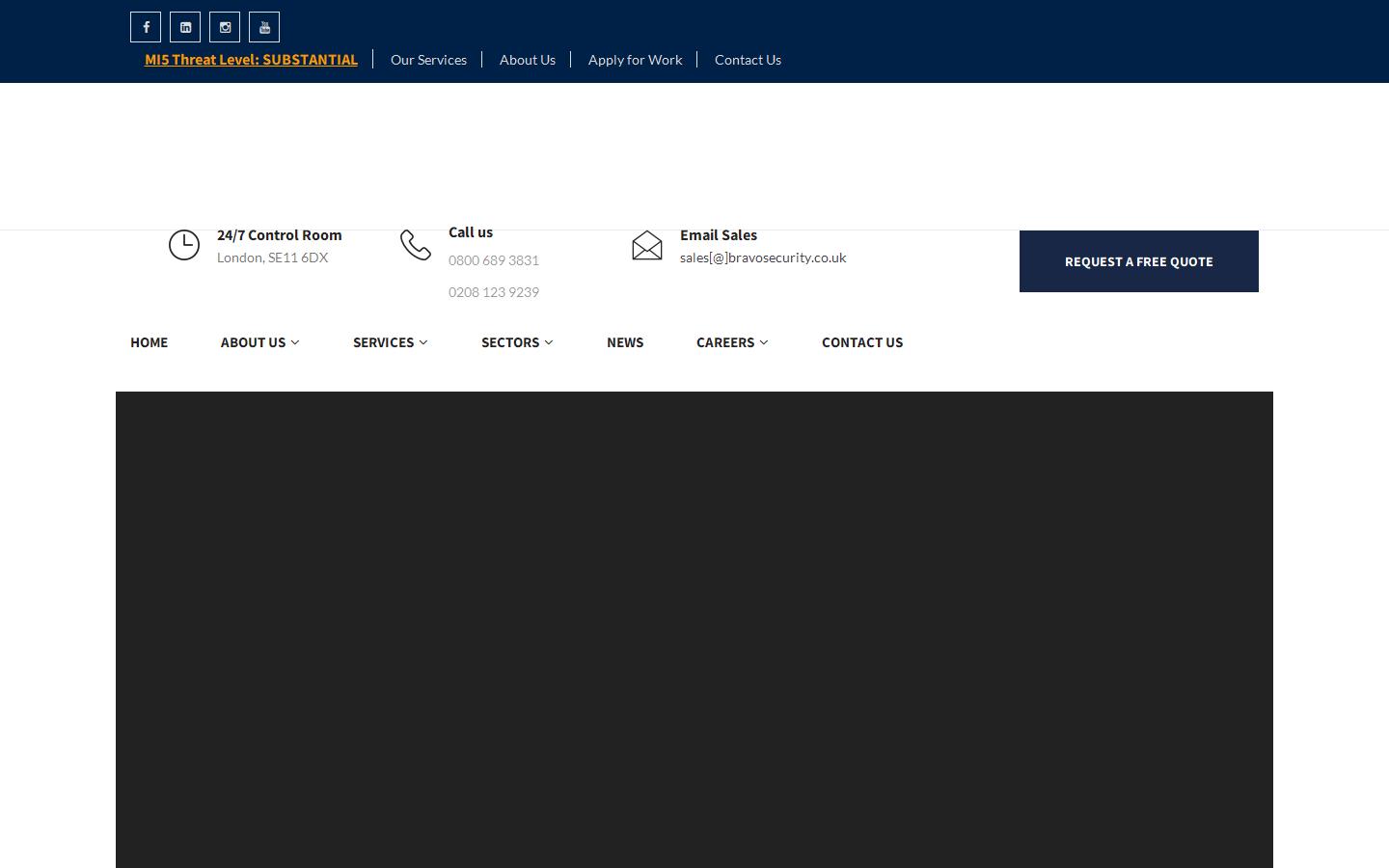Open the CAREERS dropdown menu
The width and height of the screenshot is (1389, 868).
(x=731, y=342)
